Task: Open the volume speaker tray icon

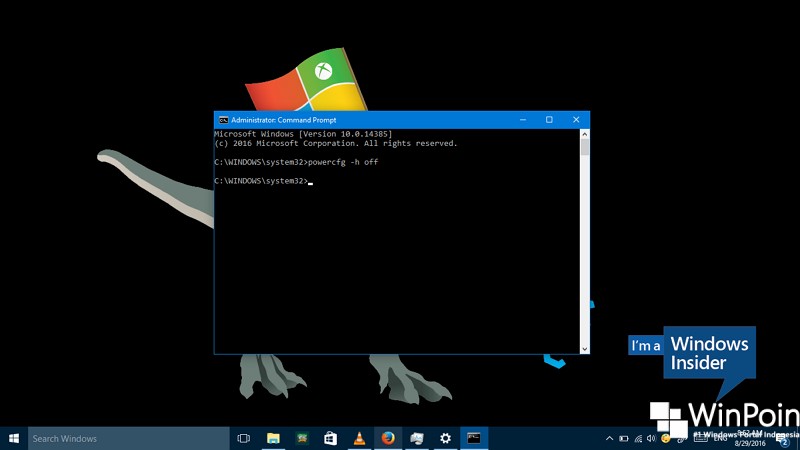Action: (x=651, y=438)
